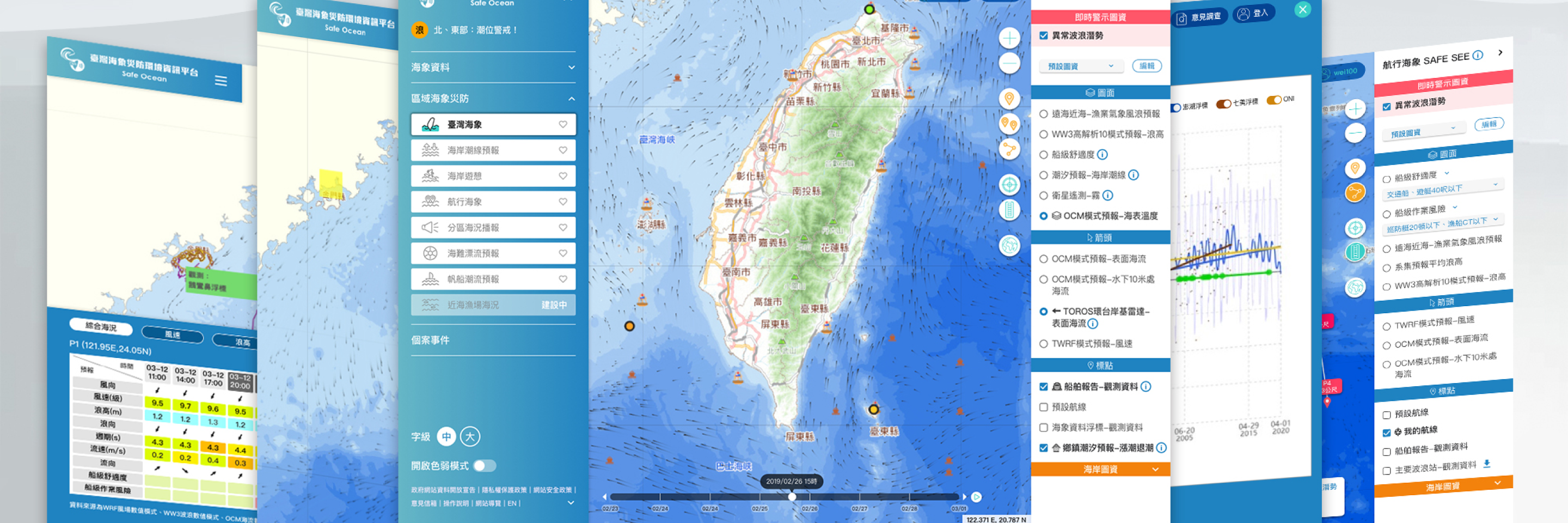The height and width of the screenshot is (523, 1568).
Task: Click the ruler measure tool on main map
Action: point(1009,210)
